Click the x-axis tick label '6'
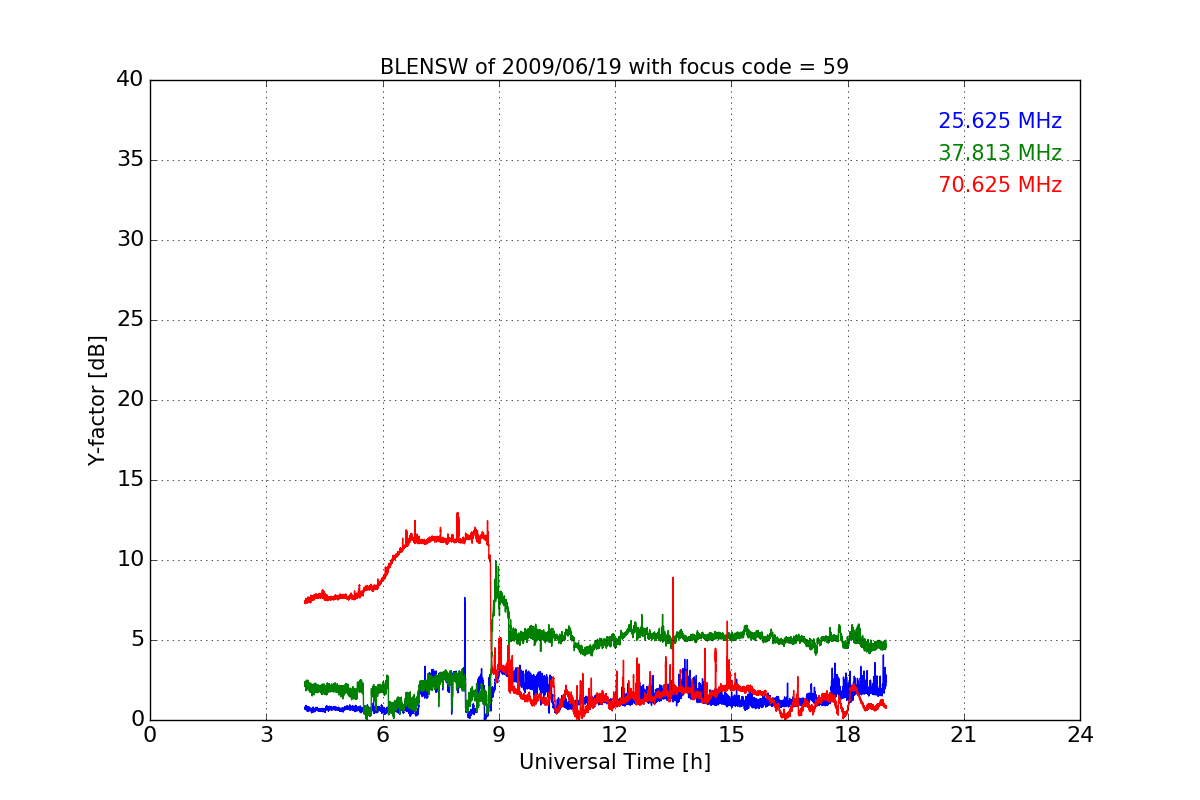 (383, 735)
